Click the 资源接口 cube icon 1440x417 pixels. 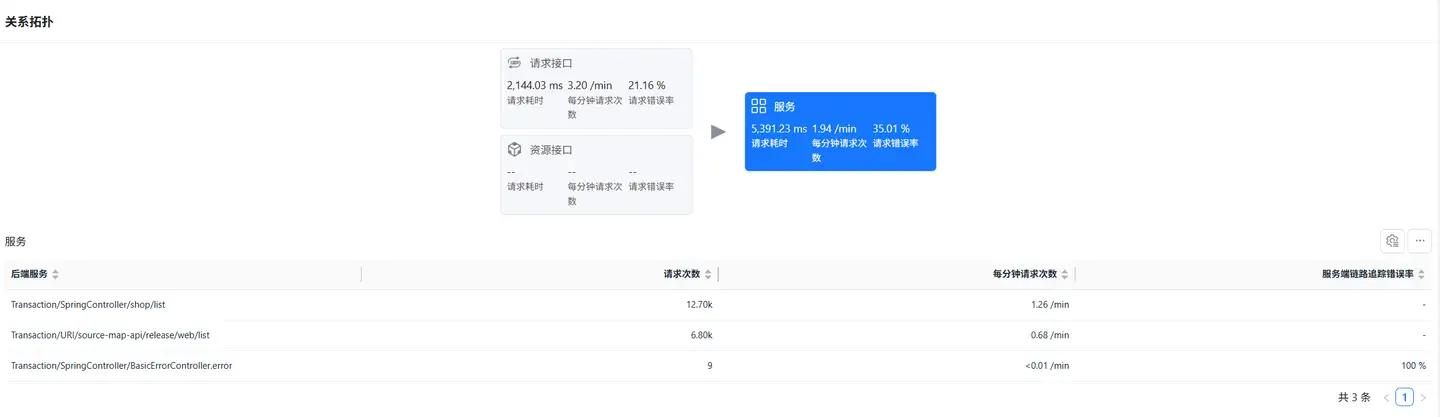click(515, 150)
